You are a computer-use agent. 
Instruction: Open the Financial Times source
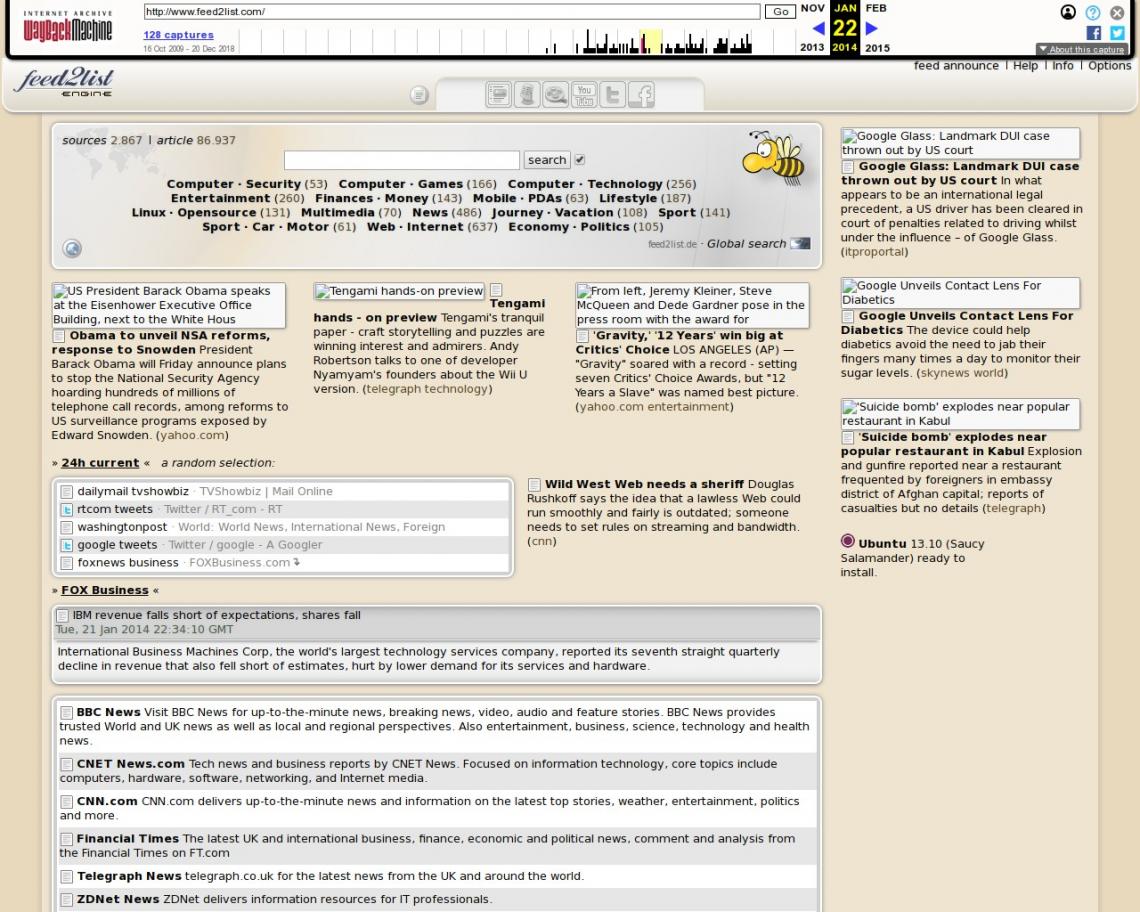point(128,839)
